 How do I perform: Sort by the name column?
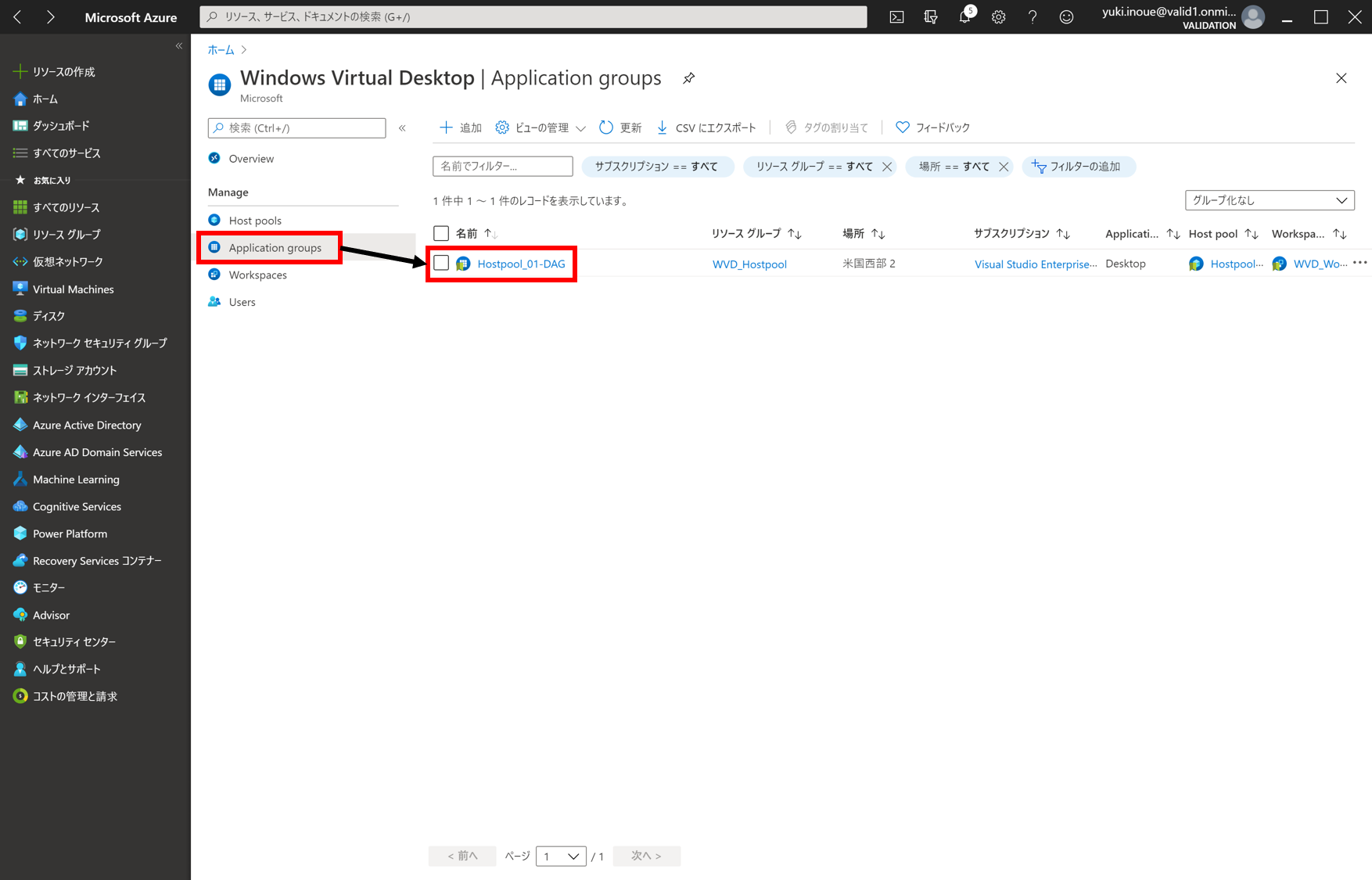476,233
